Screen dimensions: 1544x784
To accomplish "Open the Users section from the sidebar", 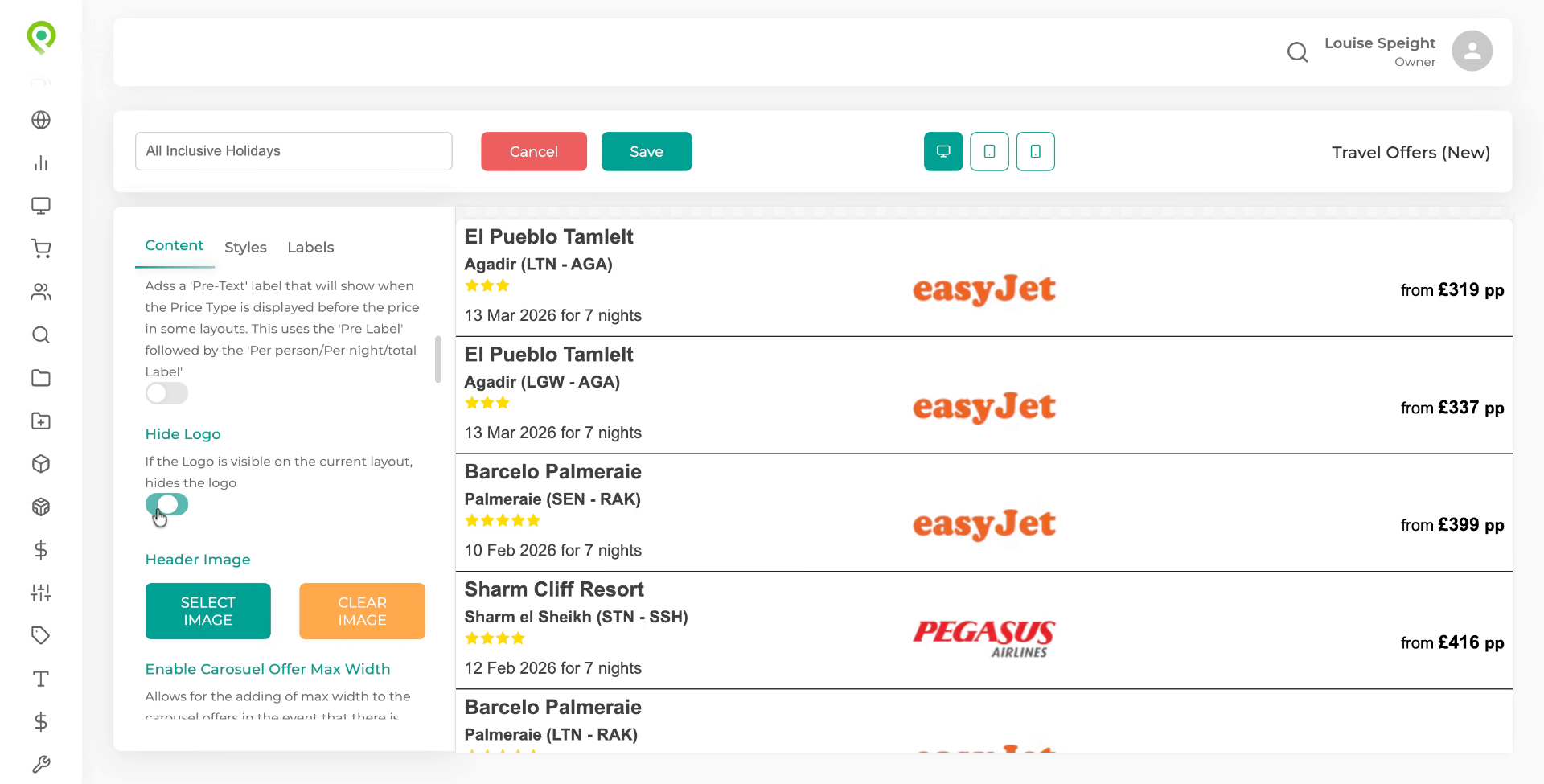I will pyautogui.click(x=41, y=292).
